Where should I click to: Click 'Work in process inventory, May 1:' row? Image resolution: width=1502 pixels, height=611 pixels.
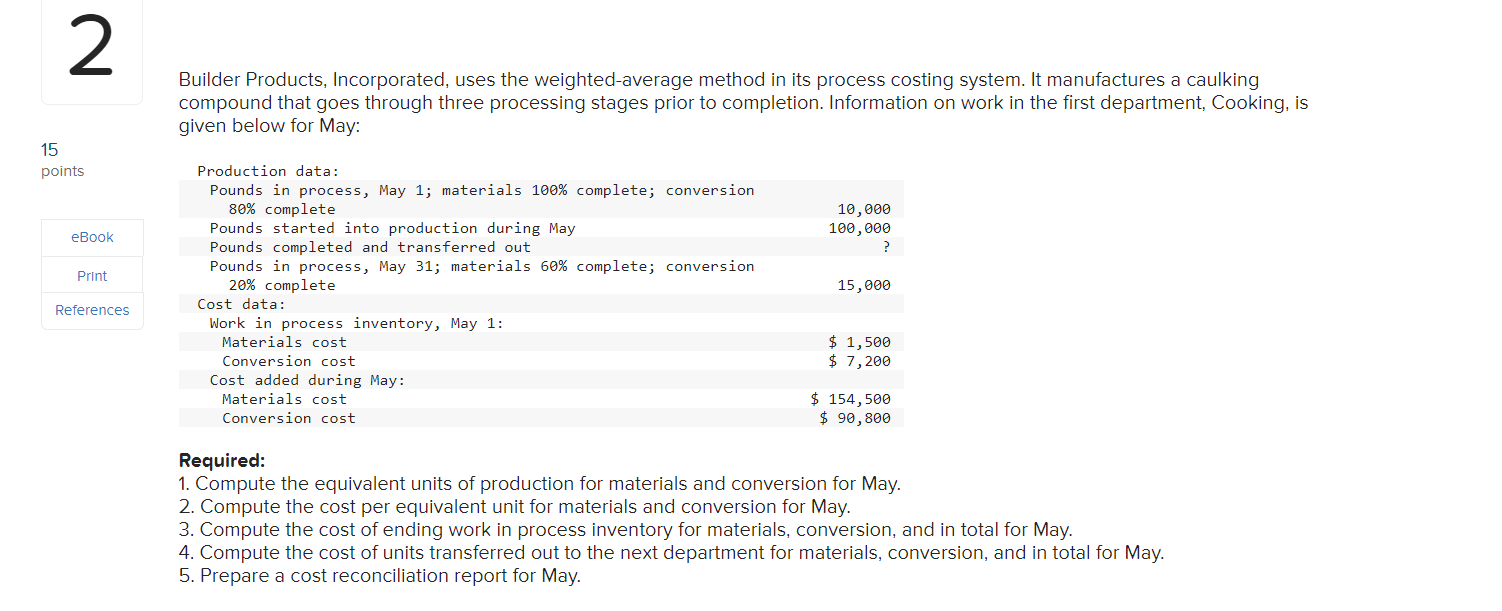[x=541, y=323]
